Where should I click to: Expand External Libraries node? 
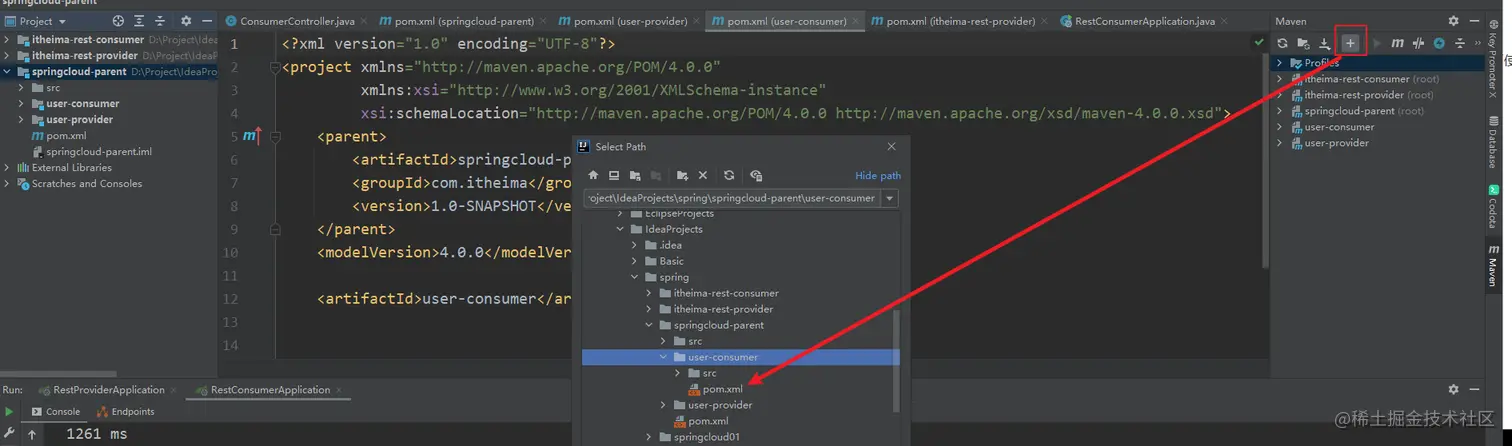8,168
